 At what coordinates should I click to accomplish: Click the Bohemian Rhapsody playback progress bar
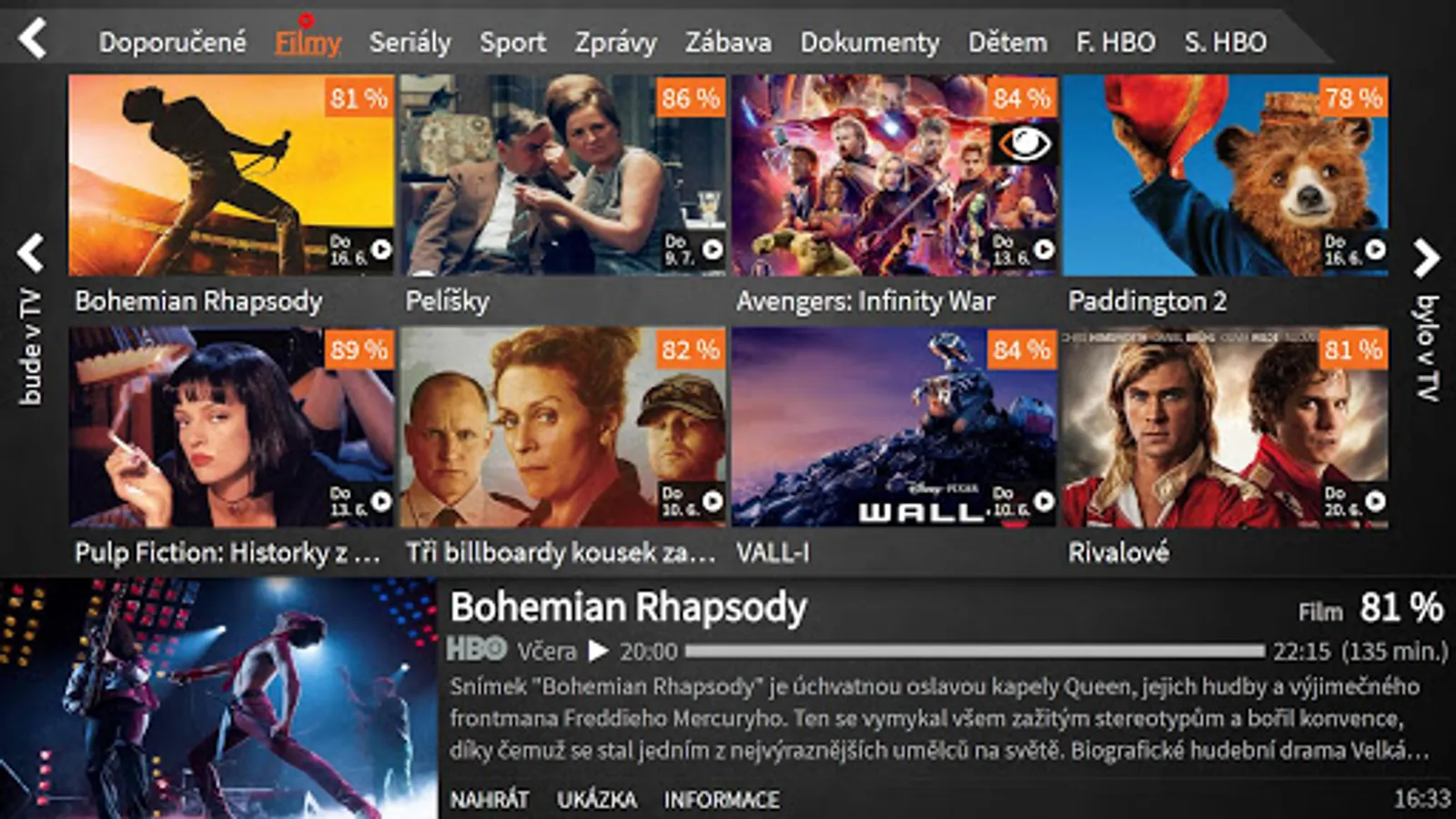tap(975, 652)
